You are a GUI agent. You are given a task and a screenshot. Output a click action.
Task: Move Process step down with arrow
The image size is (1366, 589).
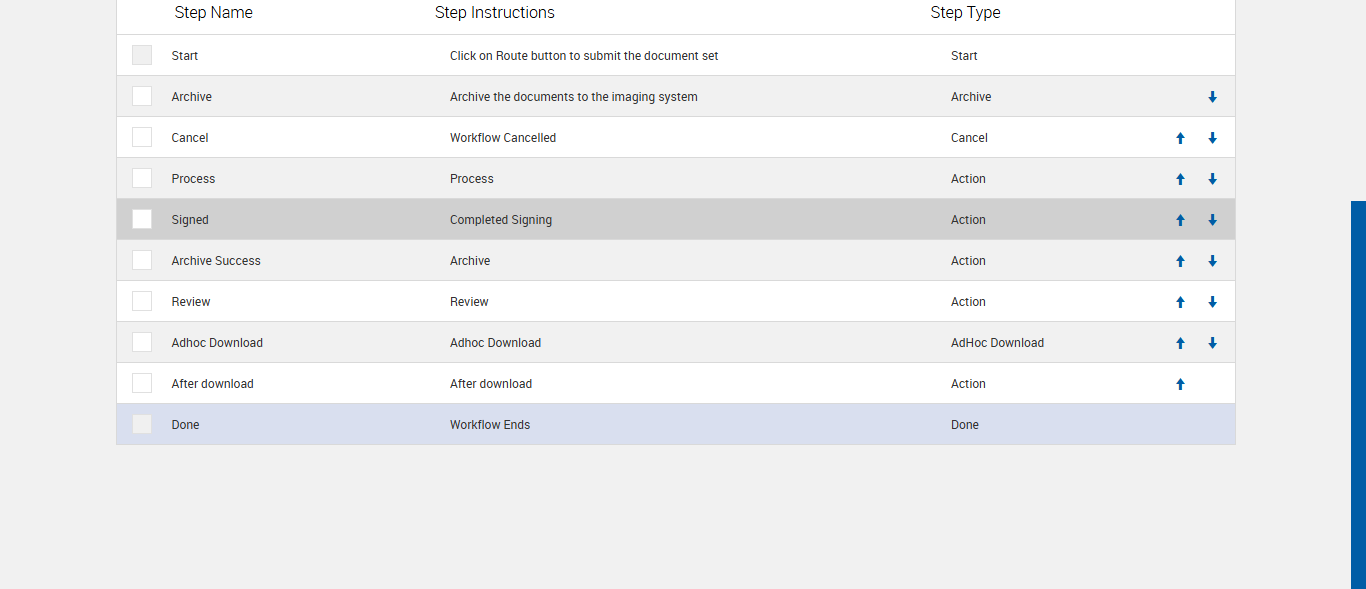(1212, 179)
